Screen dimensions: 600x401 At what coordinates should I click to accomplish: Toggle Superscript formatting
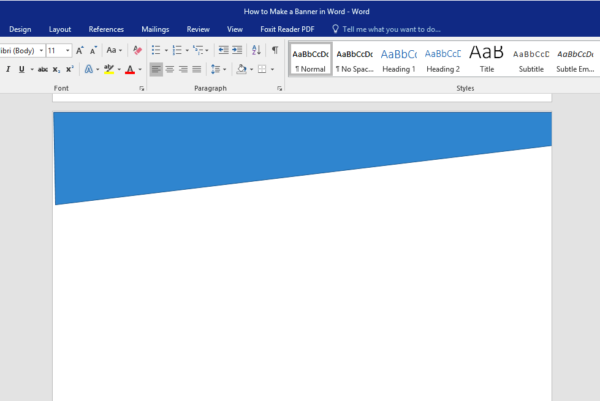70,69
